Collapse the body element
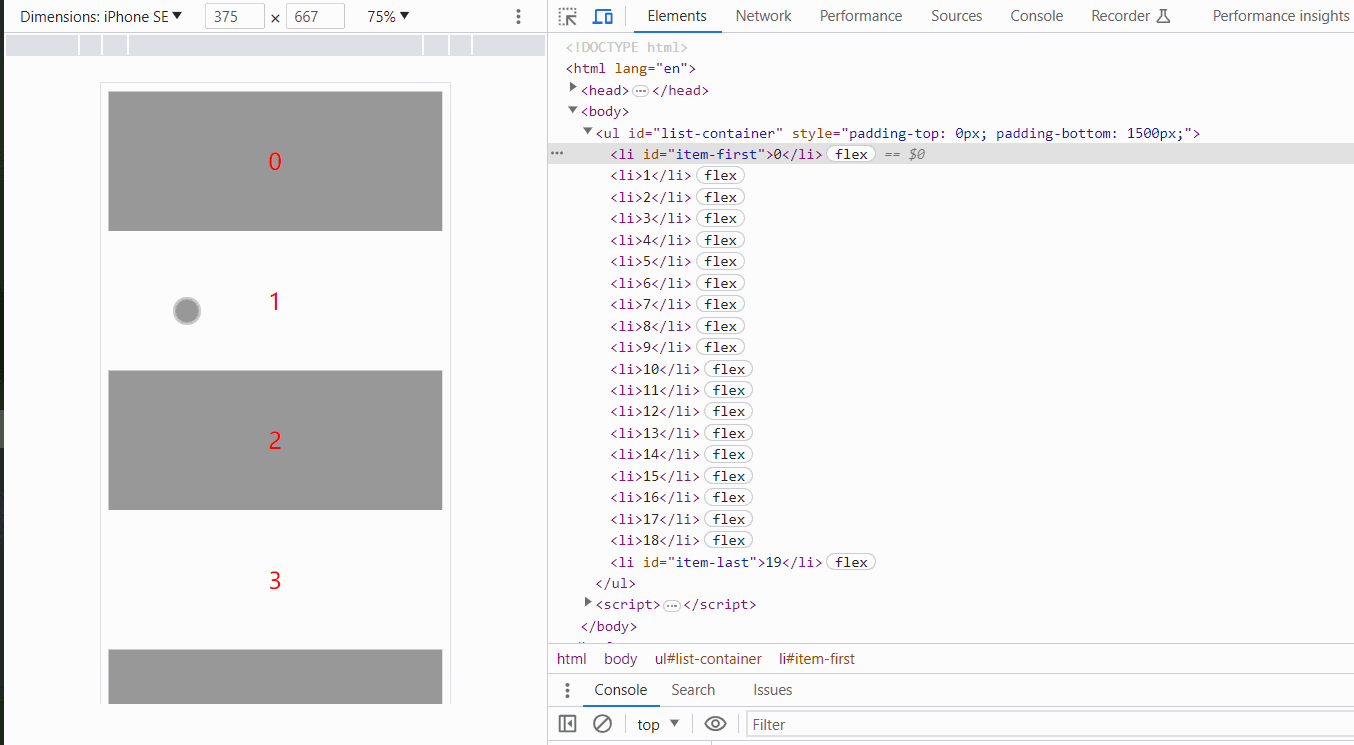The image size is (1354, 745). (574, 111)
